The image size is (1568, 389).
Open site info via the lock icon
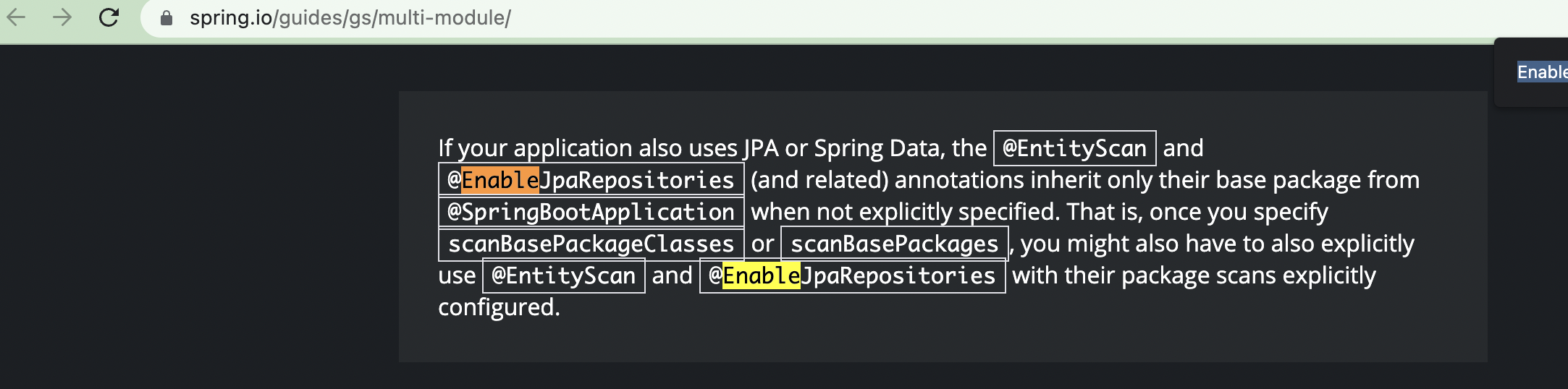pos(167,18)
